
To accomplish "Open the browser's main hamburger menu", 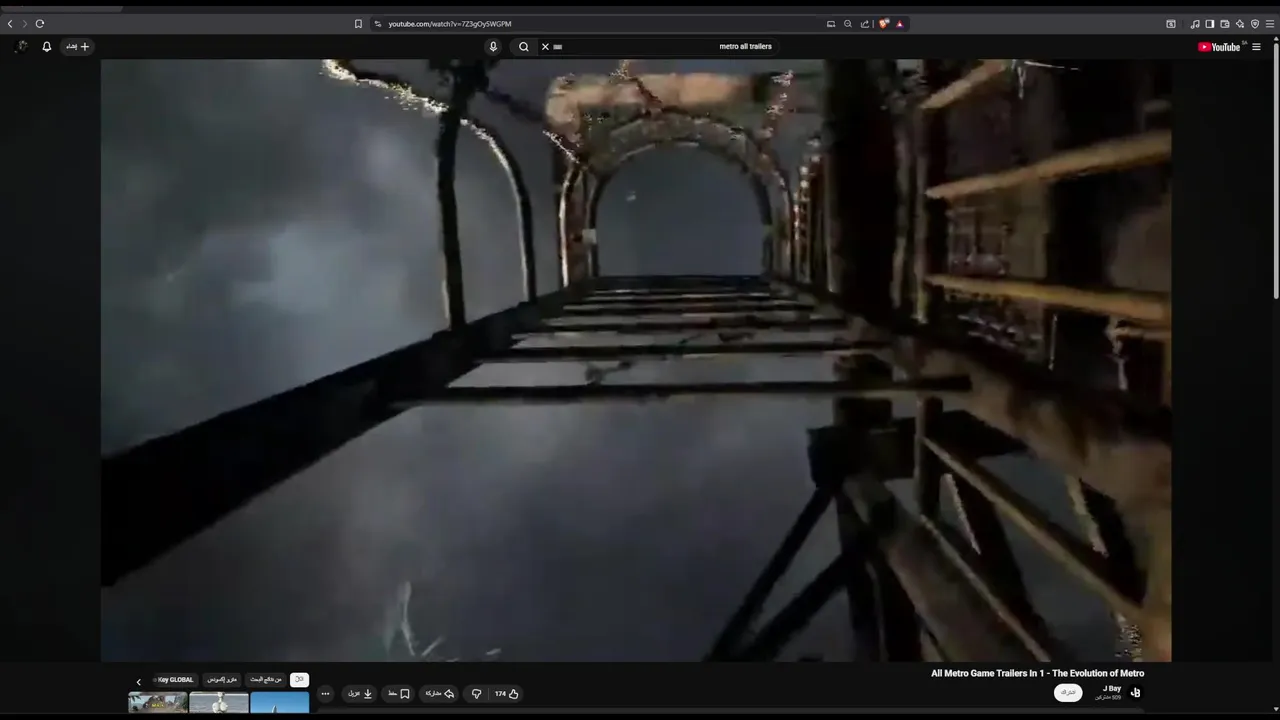I will 1270,24.
